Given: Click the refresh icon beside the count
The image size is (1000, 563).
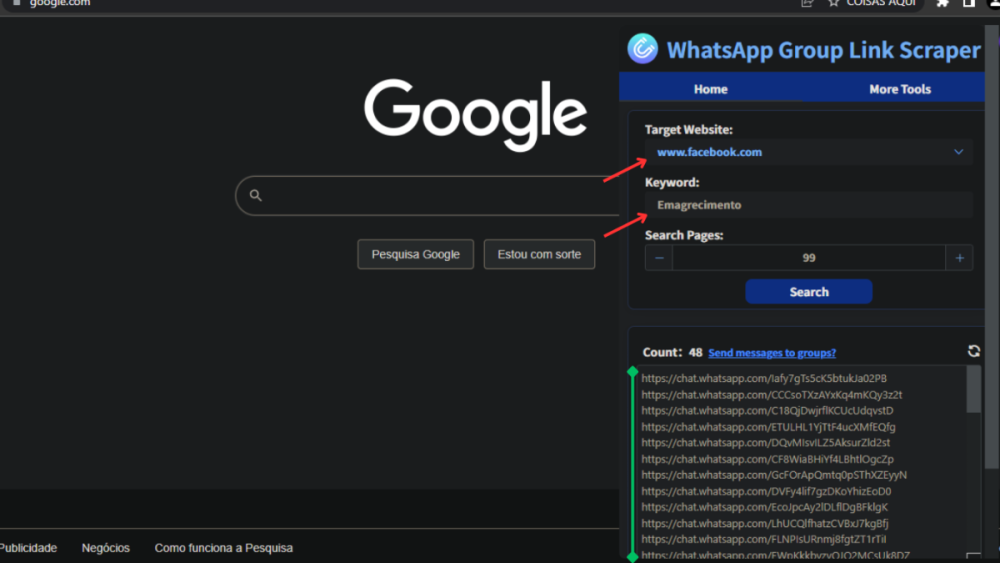Looking at the screenshot, I should pyautogui.click(x=973, y=351).
